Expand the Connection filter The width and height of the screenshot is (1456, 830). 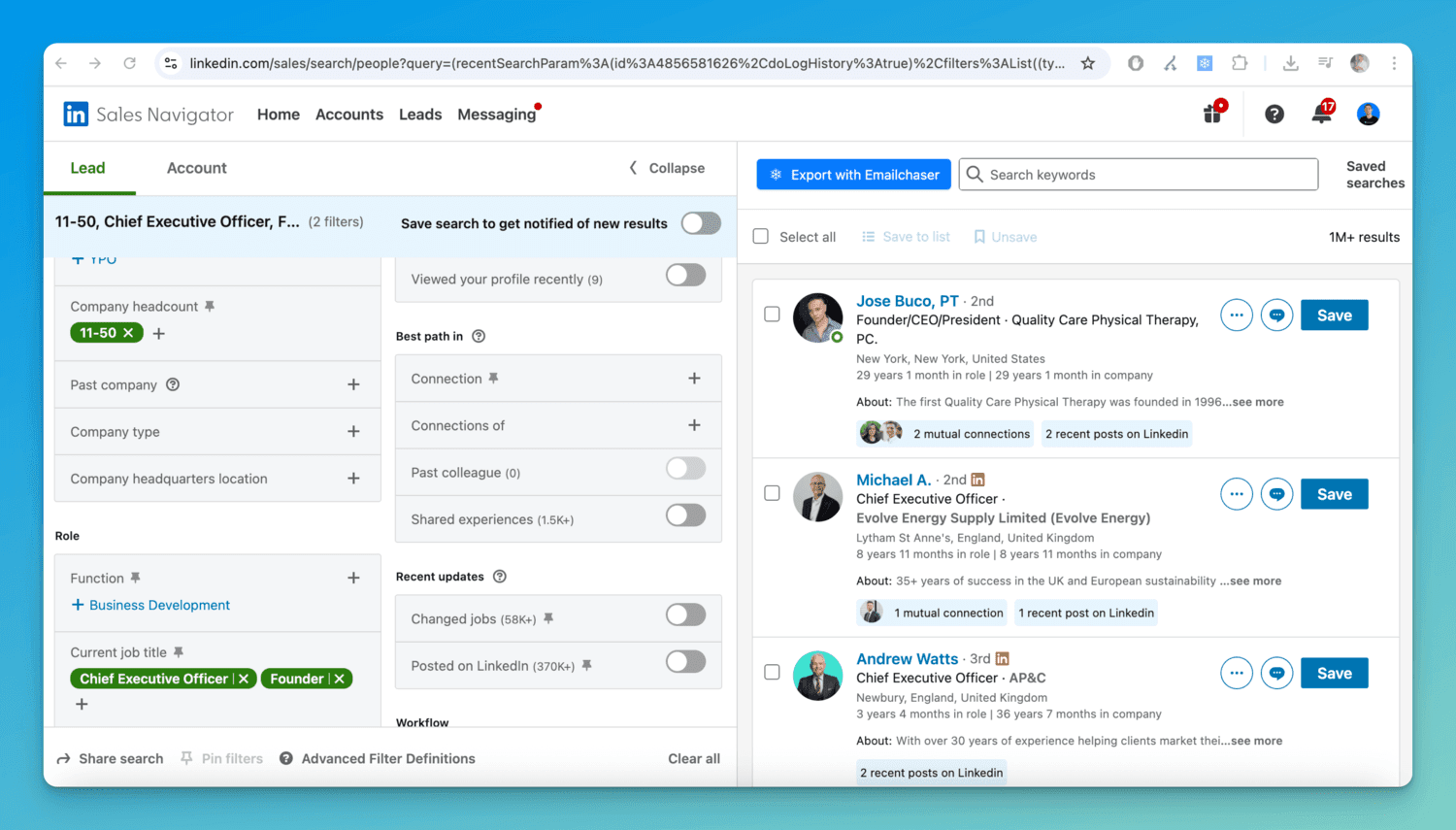[694, 379]
